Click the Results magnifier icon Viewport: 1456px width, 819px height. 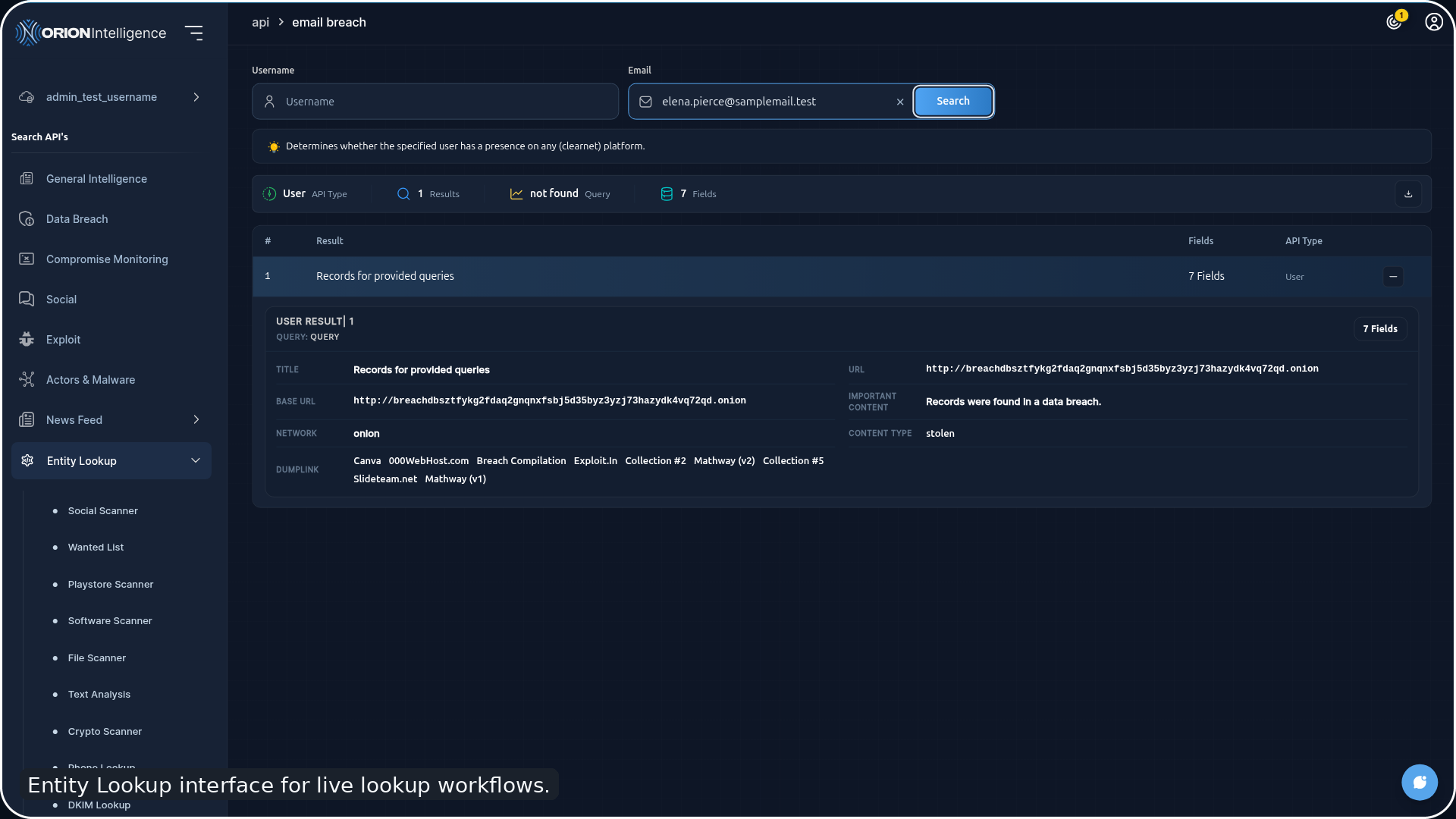(x=403, y=194)
